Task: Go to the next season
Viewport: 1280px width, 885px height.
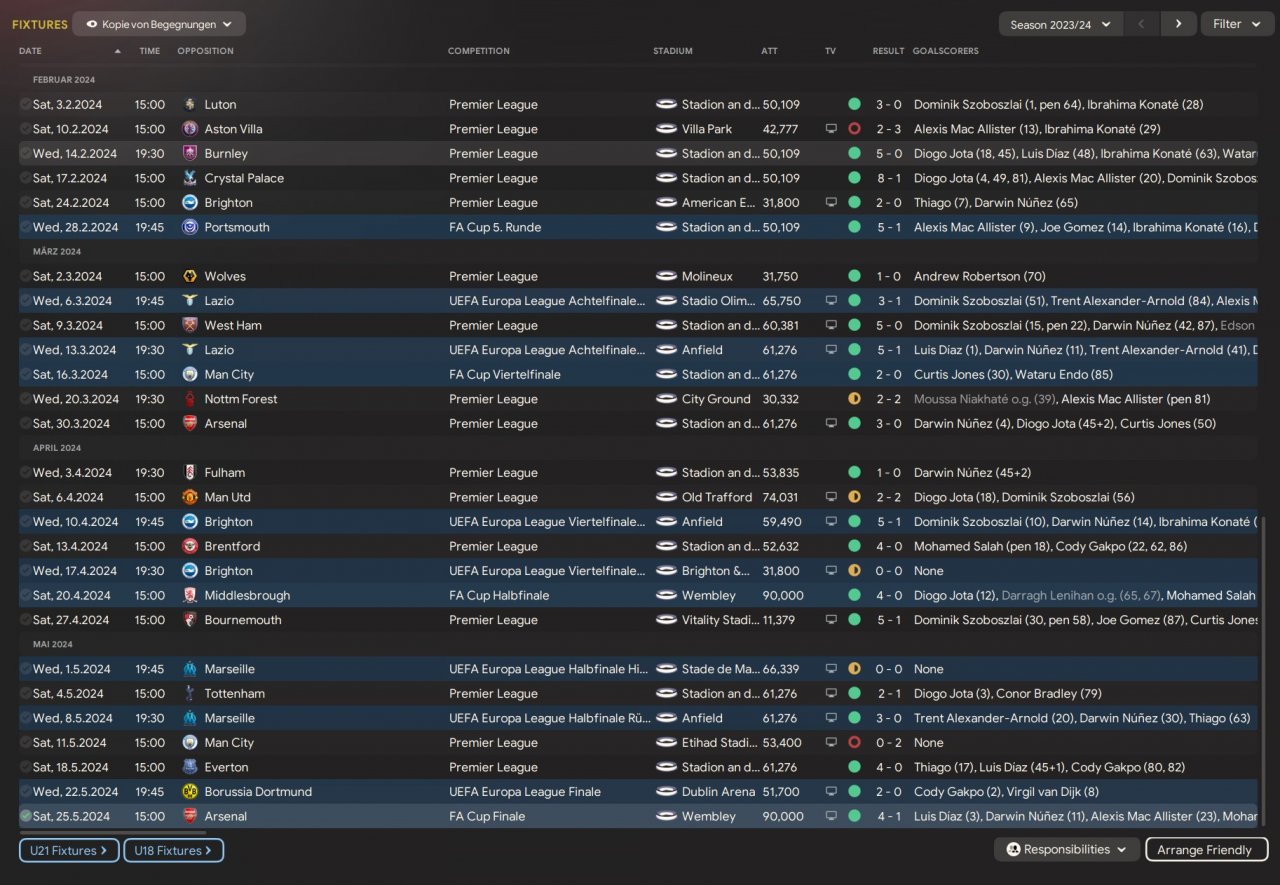Action: [1178, 24]
